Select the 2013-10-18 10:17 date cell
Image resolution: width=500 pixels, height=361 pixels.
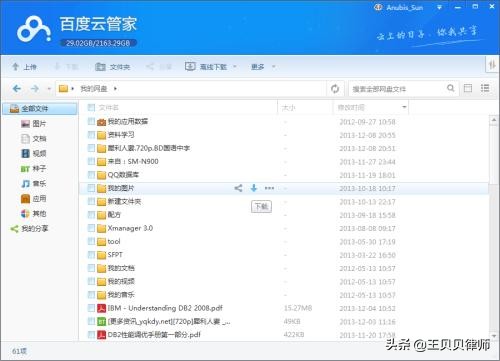pos(367,188)
